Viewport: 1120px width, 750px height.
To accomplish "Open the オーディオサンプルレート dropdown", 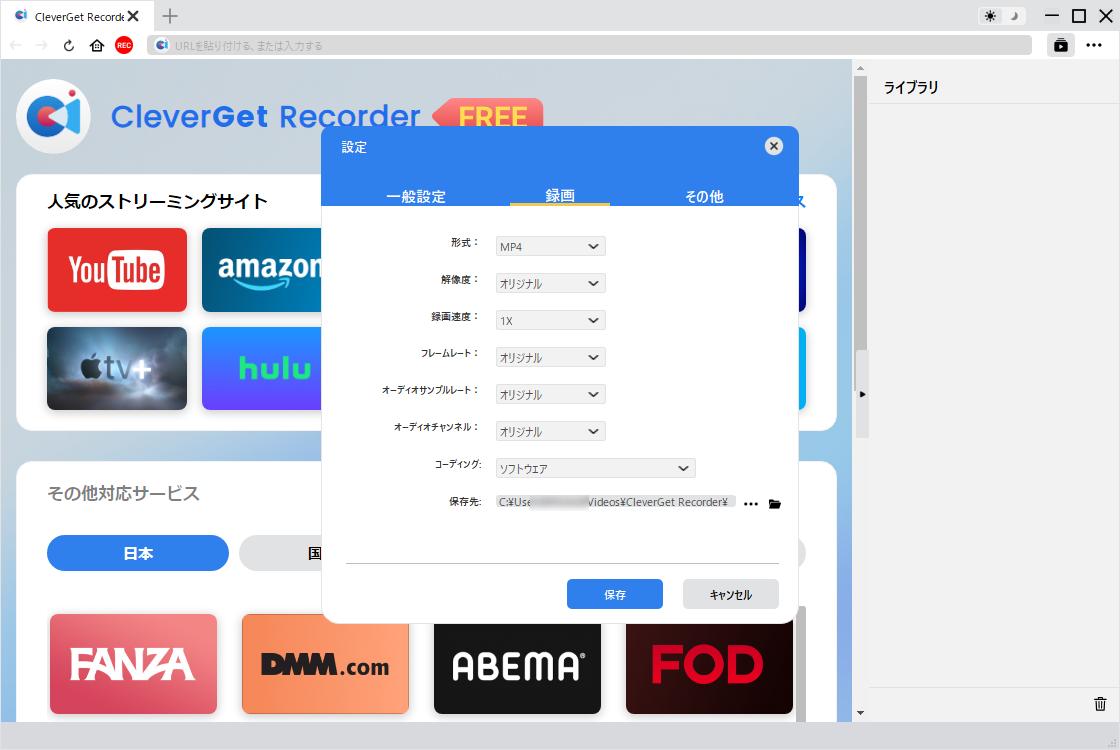I will 551,394.
